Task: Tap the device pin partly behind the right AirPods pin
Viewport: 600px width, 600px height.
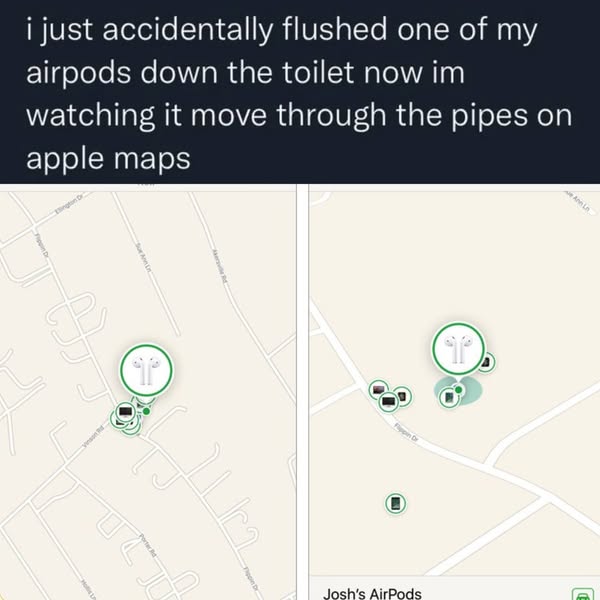Action: [x=488, y=362]
